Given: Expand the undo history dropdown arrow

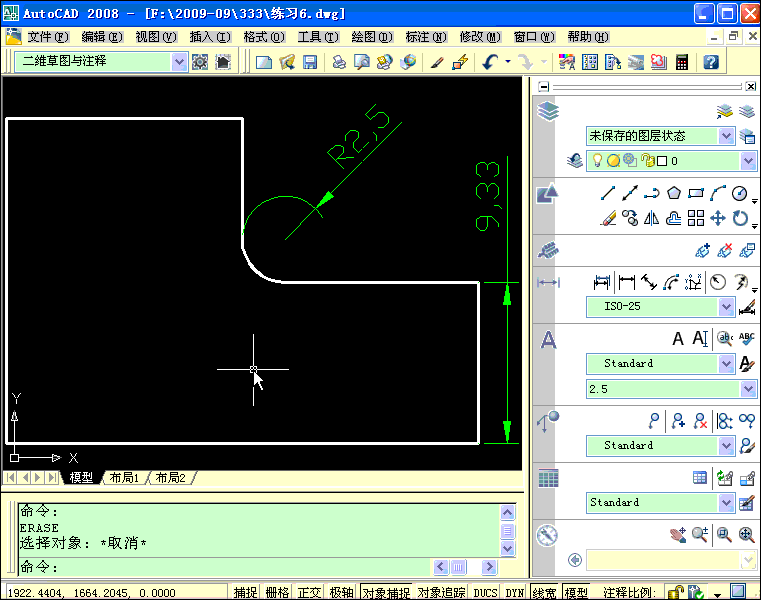Looking at the screenshot, I should [x=508, y=62].
